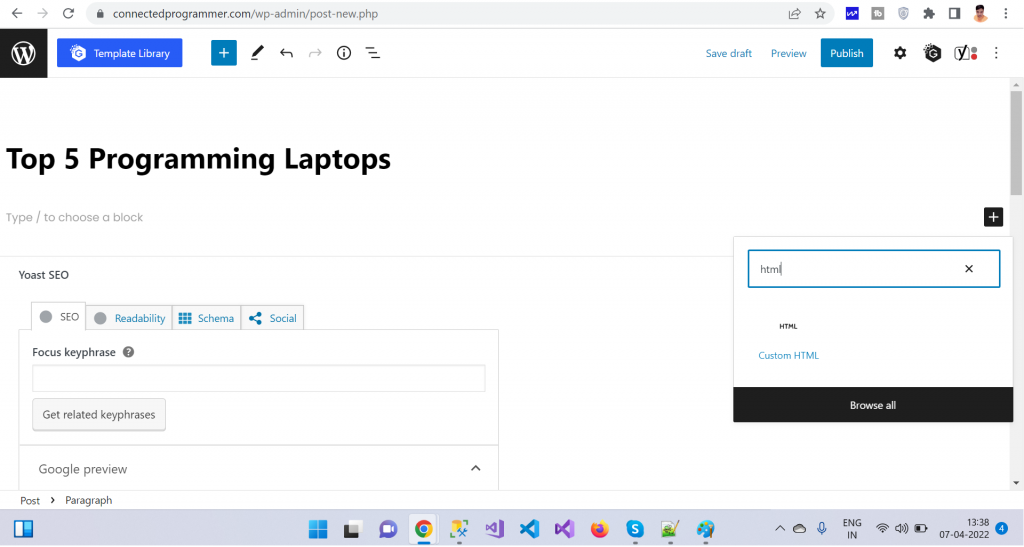Viewport: 1024px width, 547px height.
Task: Switch to the Readability tab
Action: tap(129, 318)
